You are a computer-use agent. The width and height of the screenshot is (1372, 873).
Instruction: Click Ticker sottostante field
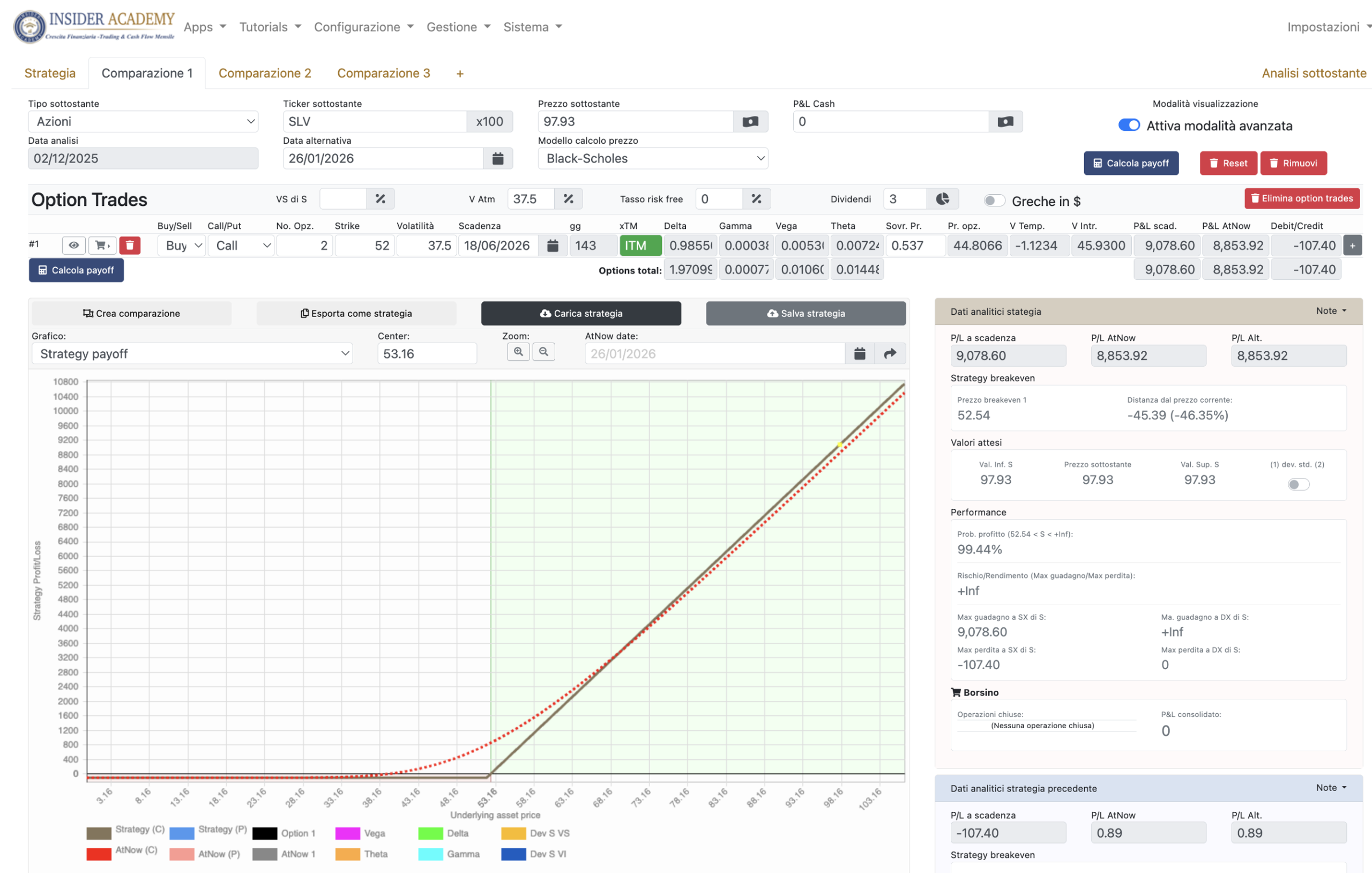tap(375, 121)
